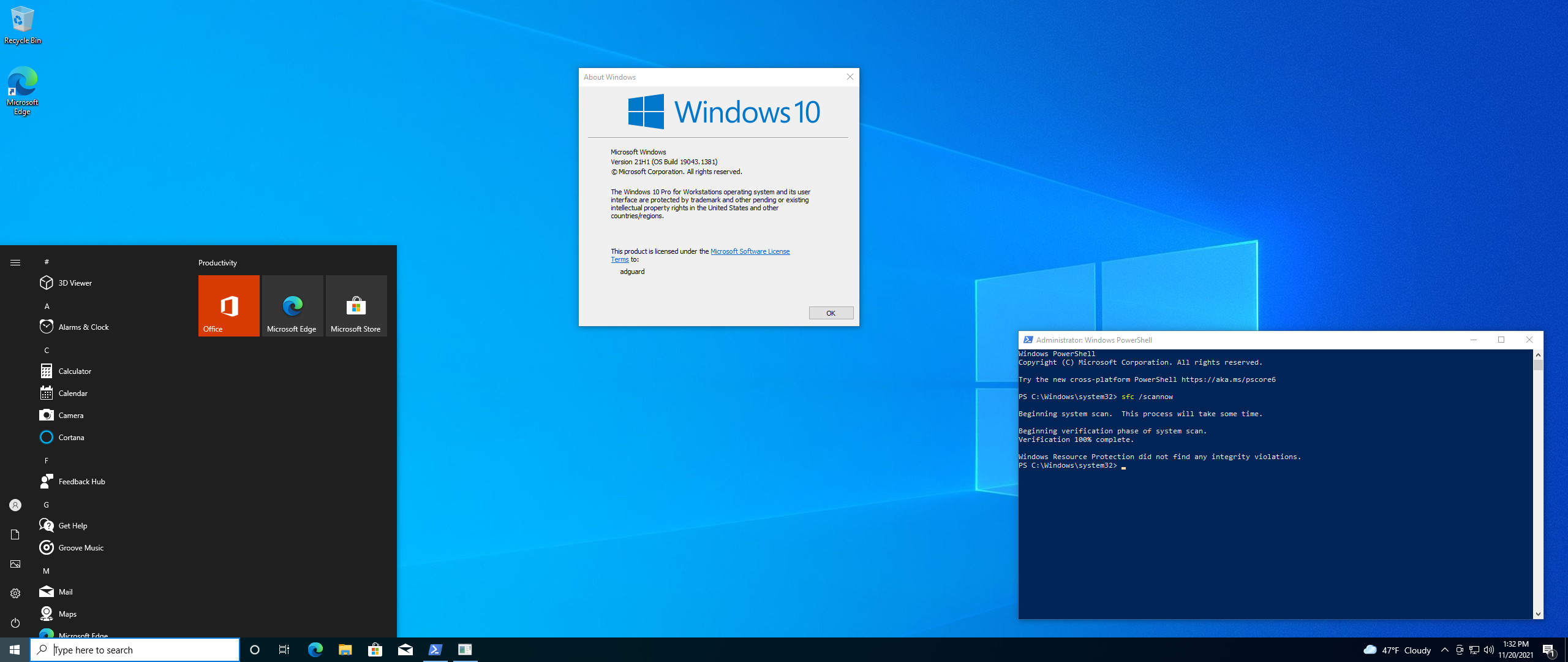
Task: Open Alarms & Clock app
Action: coord(110,327)
